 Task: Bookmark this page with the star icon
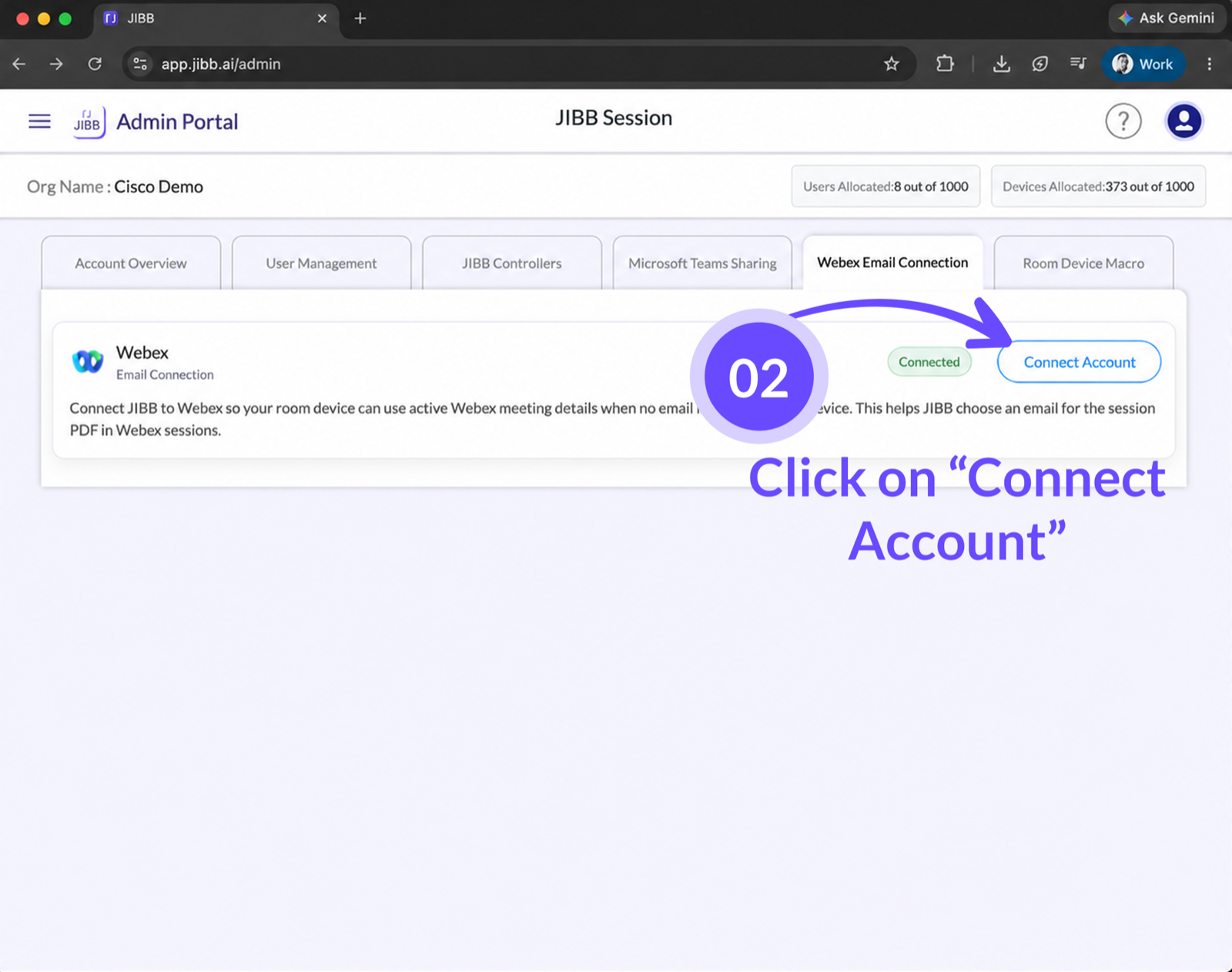click(891, 64)
